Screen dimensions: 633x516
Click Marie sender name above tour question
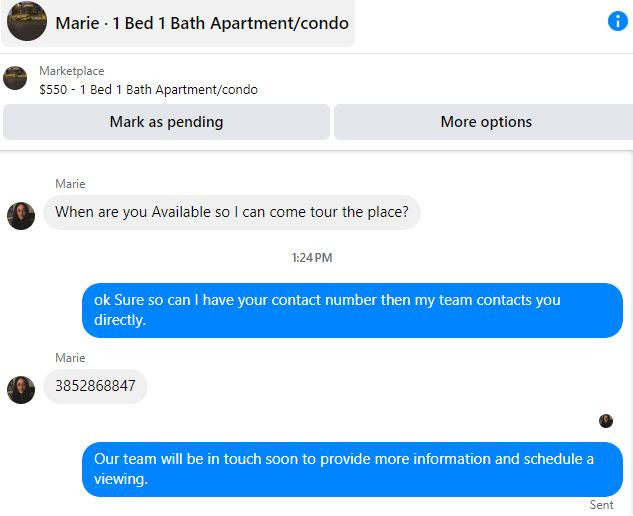coord(70,184)
